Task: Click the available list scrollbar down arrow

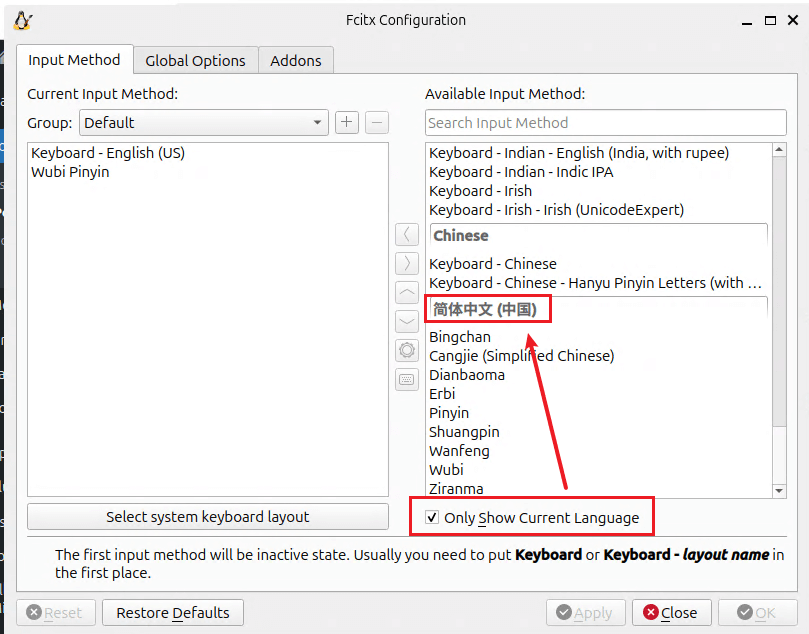Action: (x=779, y=491)
